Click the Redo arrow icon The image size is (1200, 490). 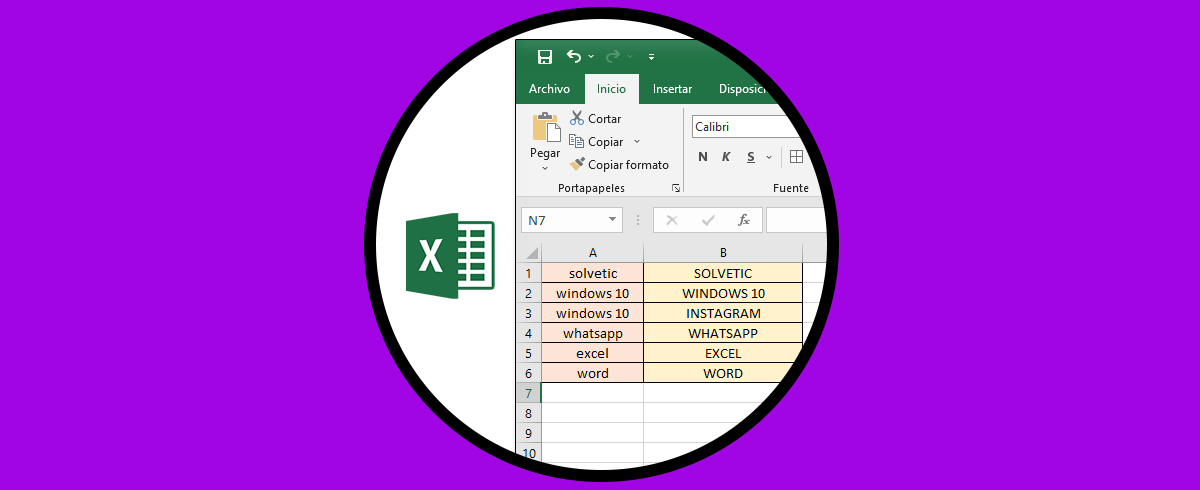point(613,56)
